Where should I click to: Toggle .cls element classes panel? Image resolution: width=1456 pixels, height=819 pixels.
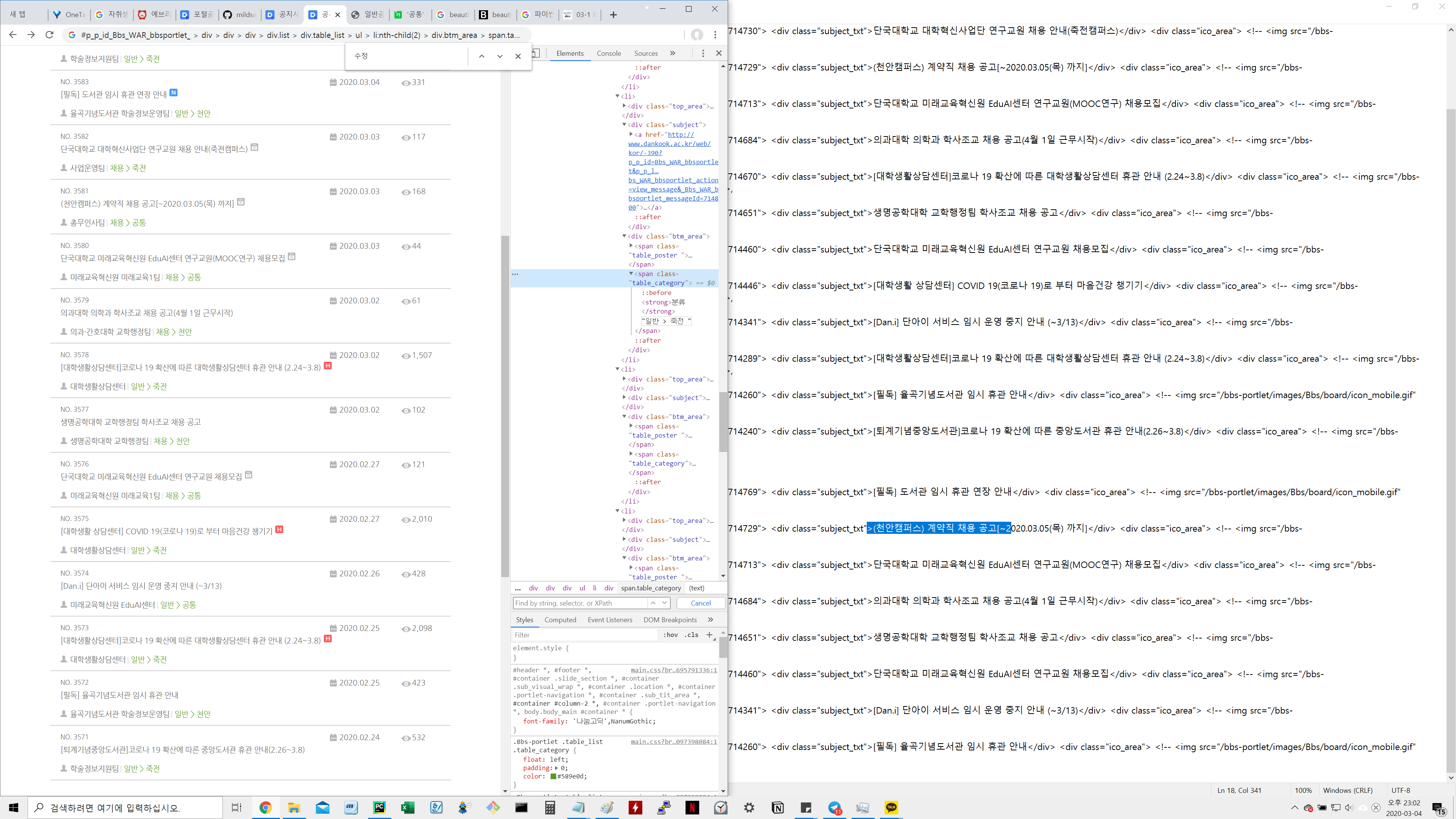[691, 635]
